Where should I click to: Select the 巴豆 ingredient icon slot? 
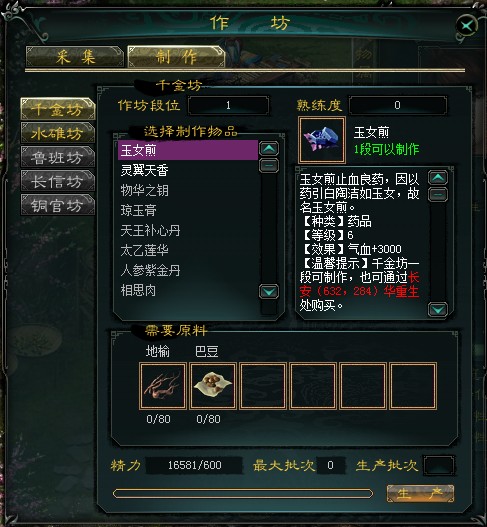tap(213, 386)
